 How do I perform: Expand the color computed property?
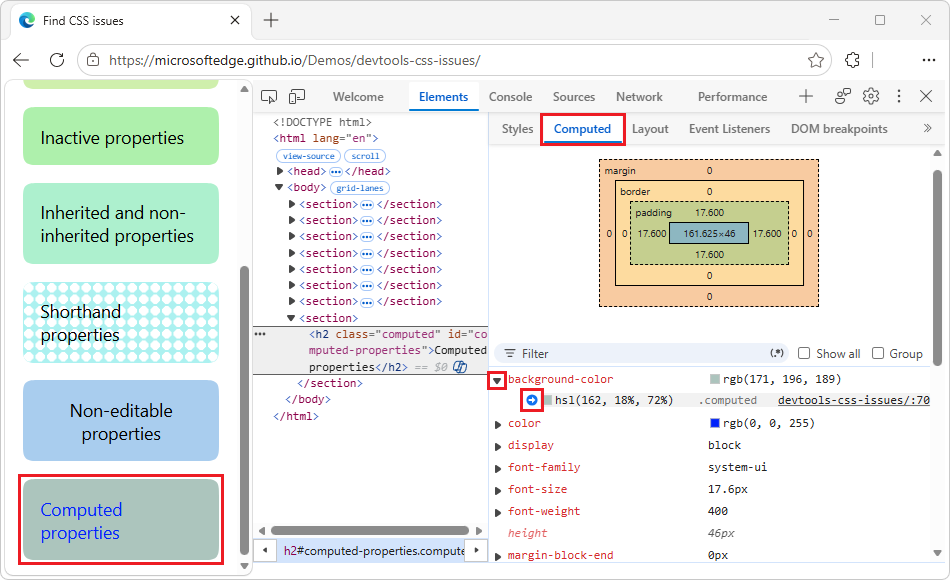tap(498, 424)
